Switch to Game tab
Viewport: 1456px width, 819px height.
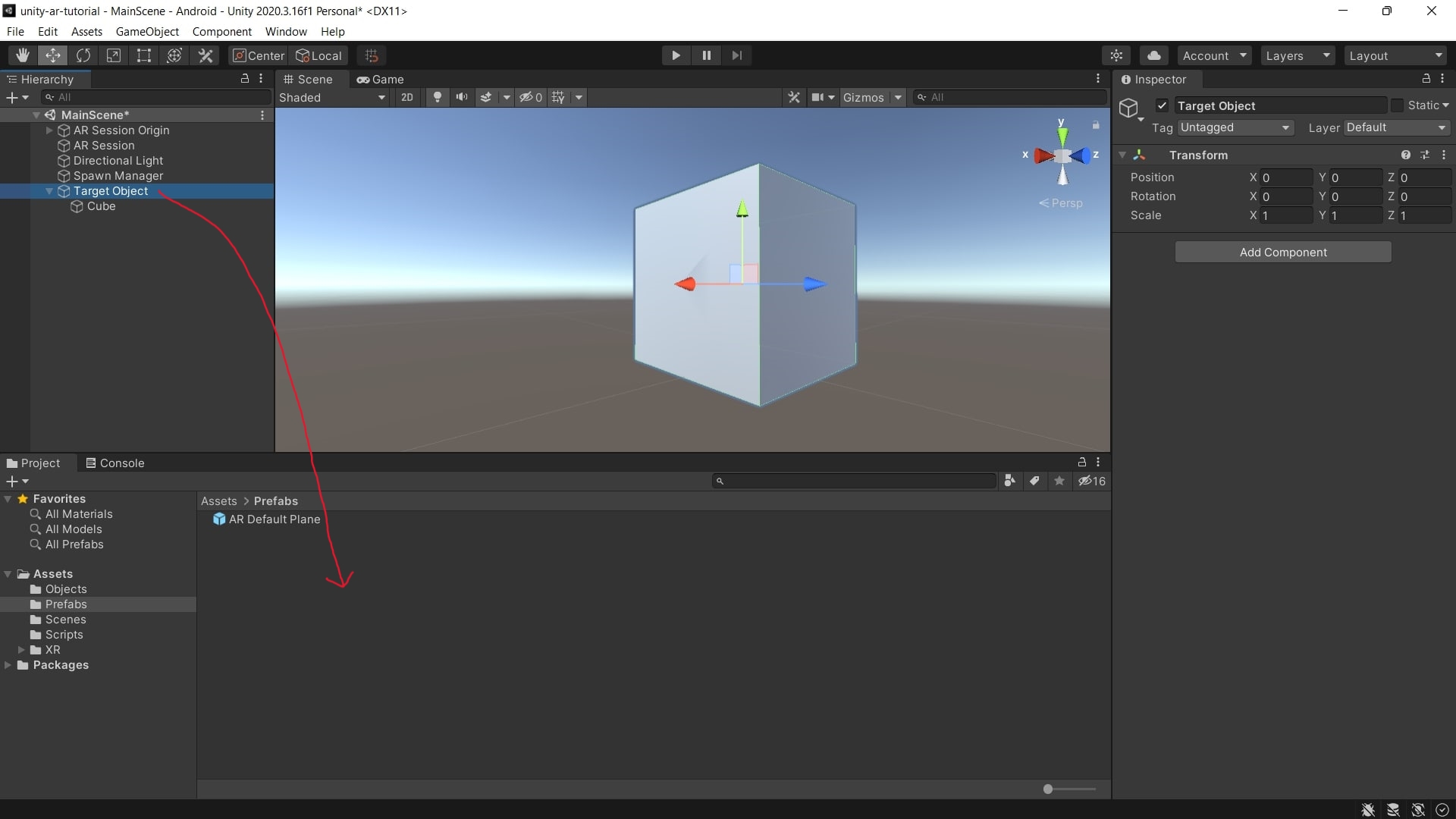coord(381,79)
